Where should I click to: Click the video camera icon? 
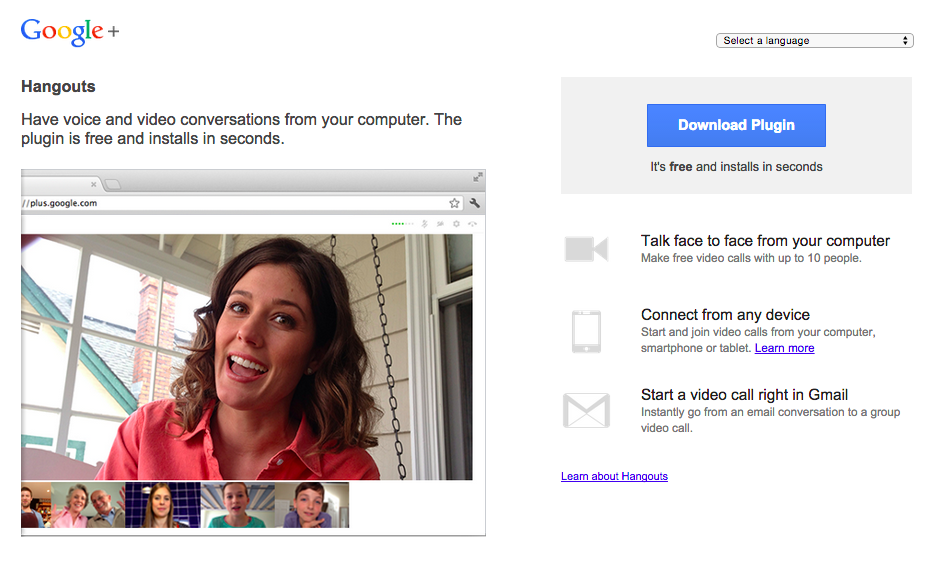click(x=586, y=249)
